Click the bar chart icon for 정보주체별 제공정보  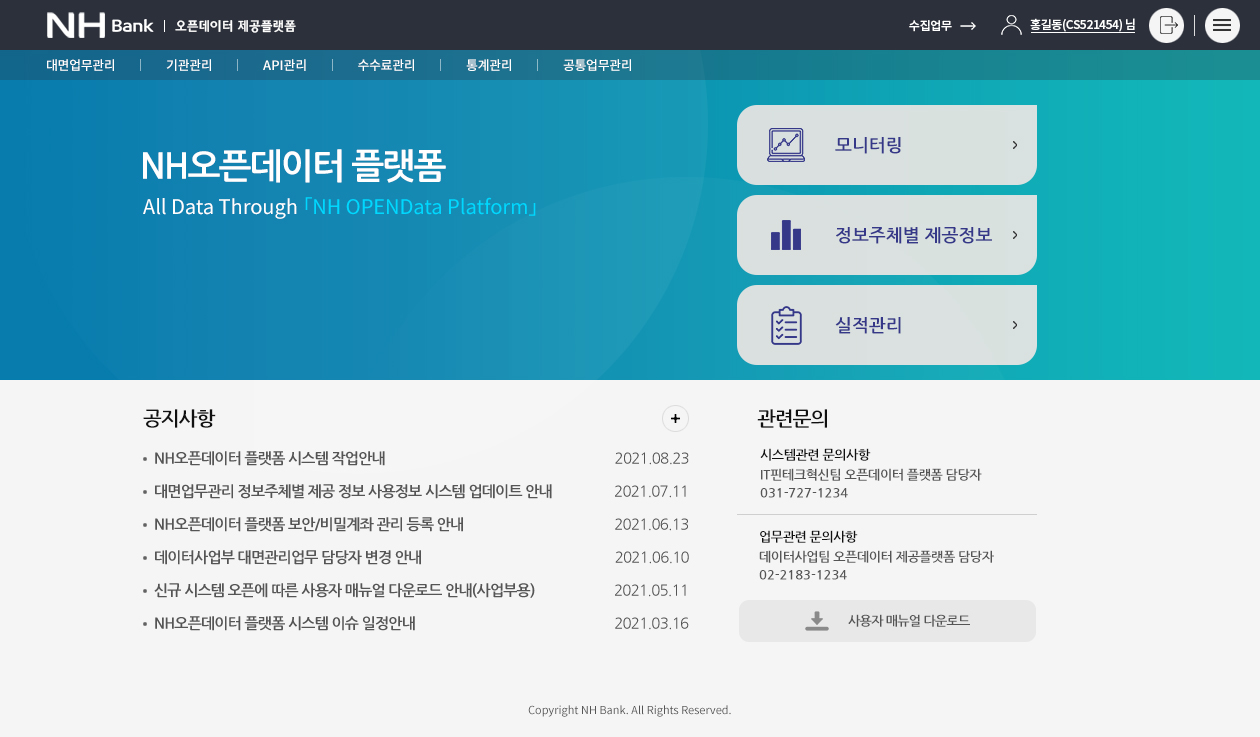(786, 235)
